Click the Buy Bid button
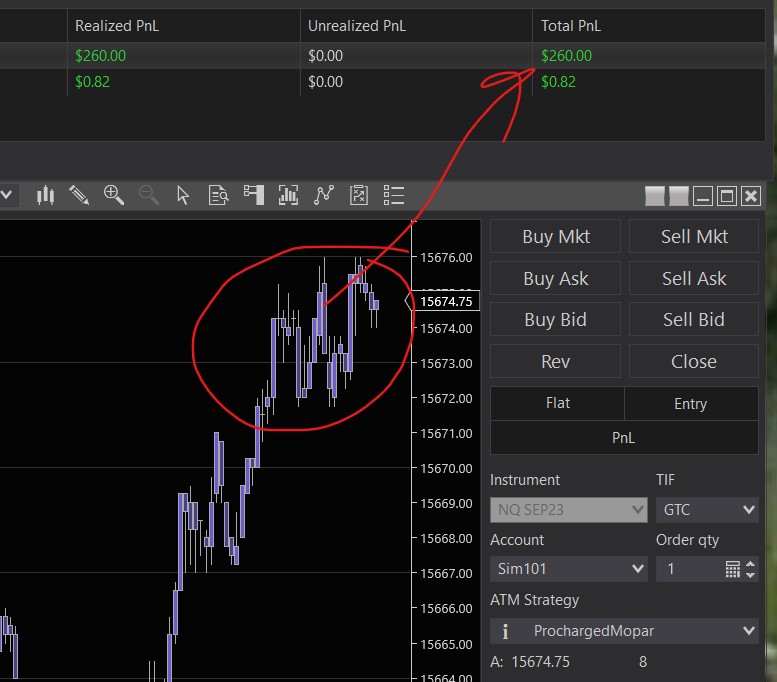This screenshot has width=777, height=682. tap(555, 319)
